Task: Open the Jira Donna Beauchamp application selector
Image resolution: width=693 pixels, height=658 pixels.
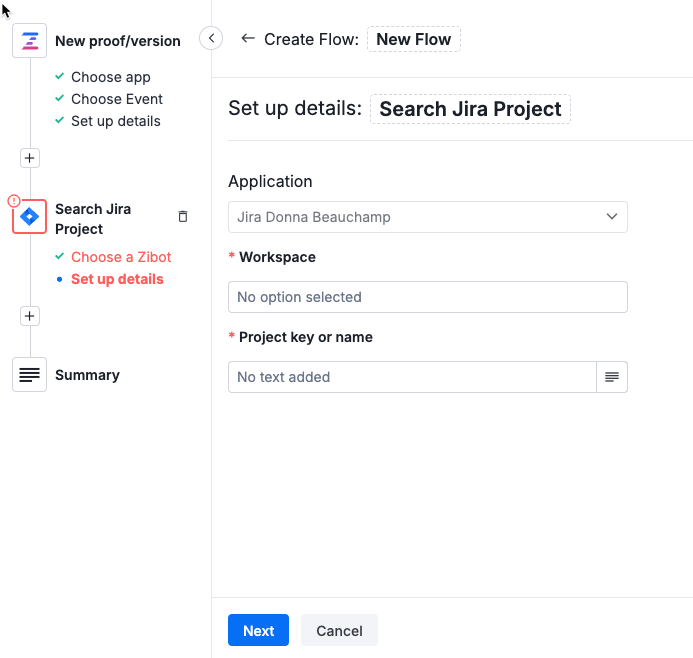Action: 427,217
